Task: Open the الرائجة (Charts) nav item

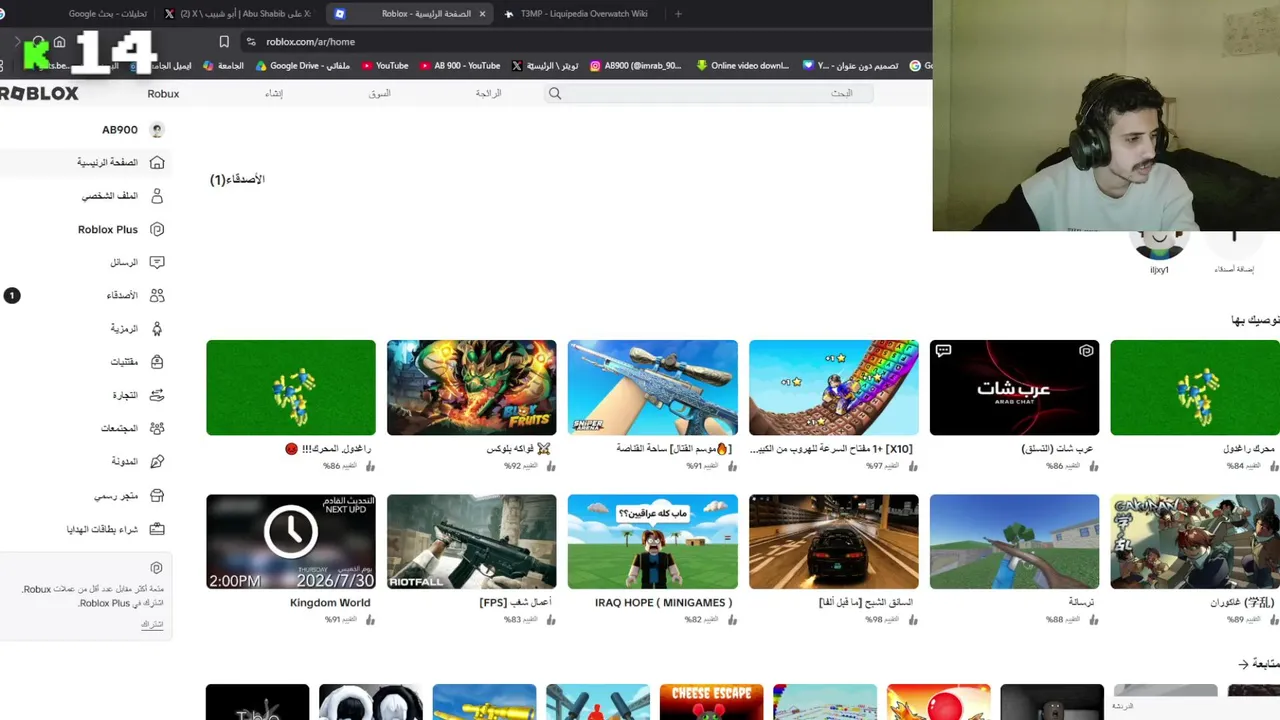Action: pyautogui.click(x=488, y=94)
